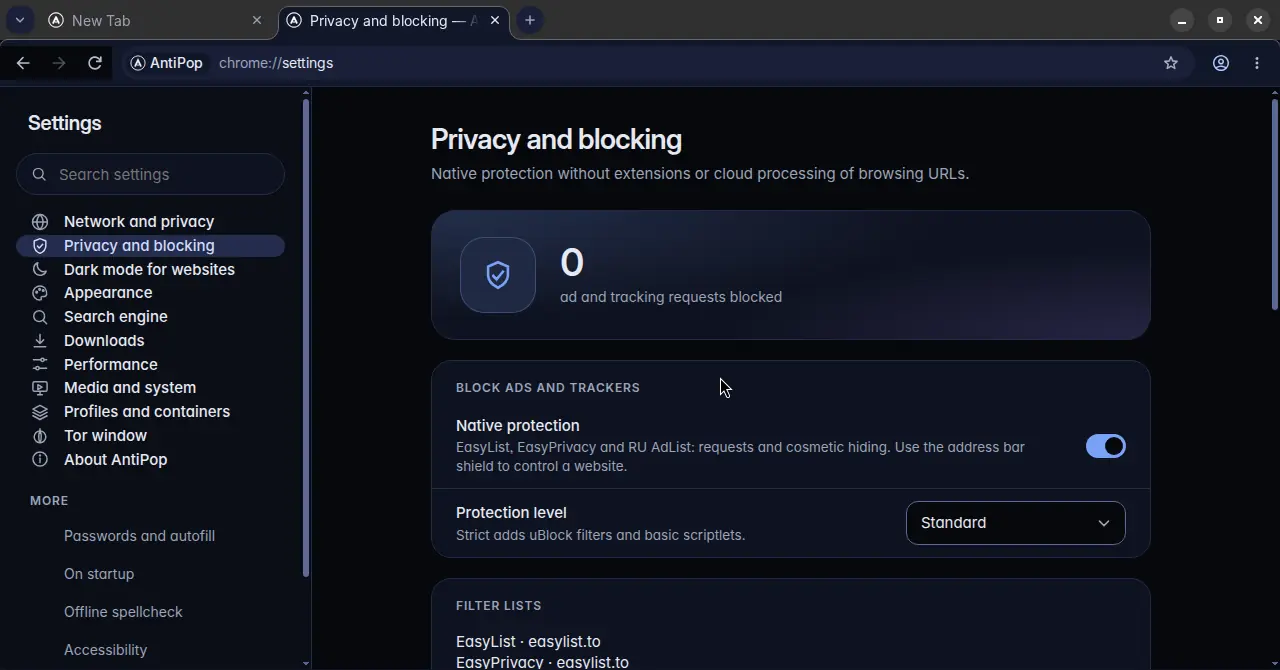Click the BLOCK ADS AND TRACKERS heading
This screenshot has height=670, width=1280.
pyautogui.click(x=548, y=388)
